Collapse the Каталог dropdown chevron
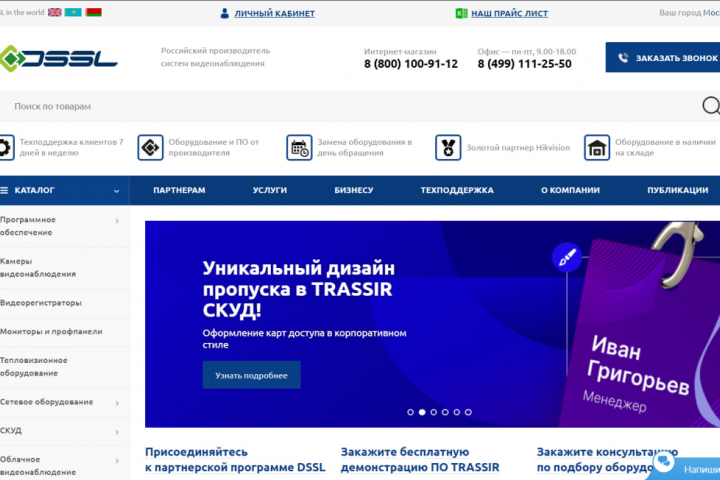The height and width of the screenshot is (480, 720). (x=116, y=191)
